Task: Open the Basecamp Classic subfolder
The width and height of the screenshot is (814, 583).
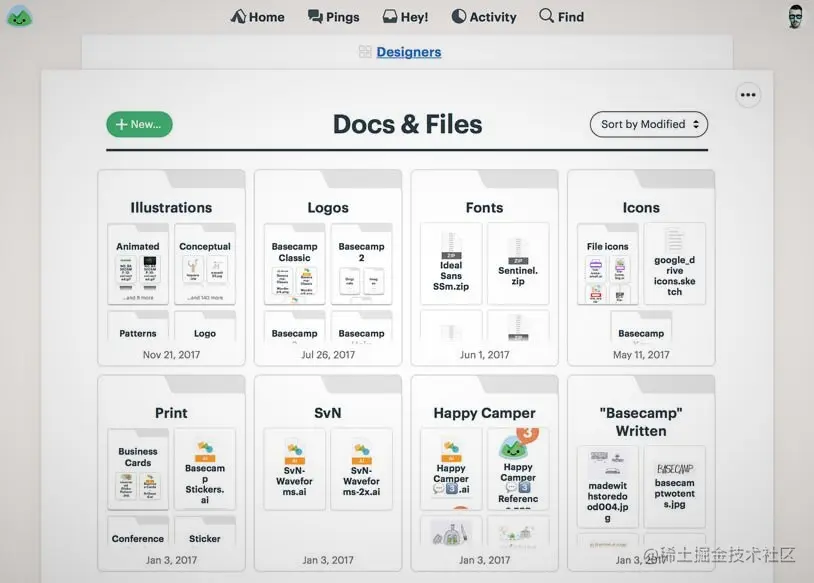Action: click(294, 264)
